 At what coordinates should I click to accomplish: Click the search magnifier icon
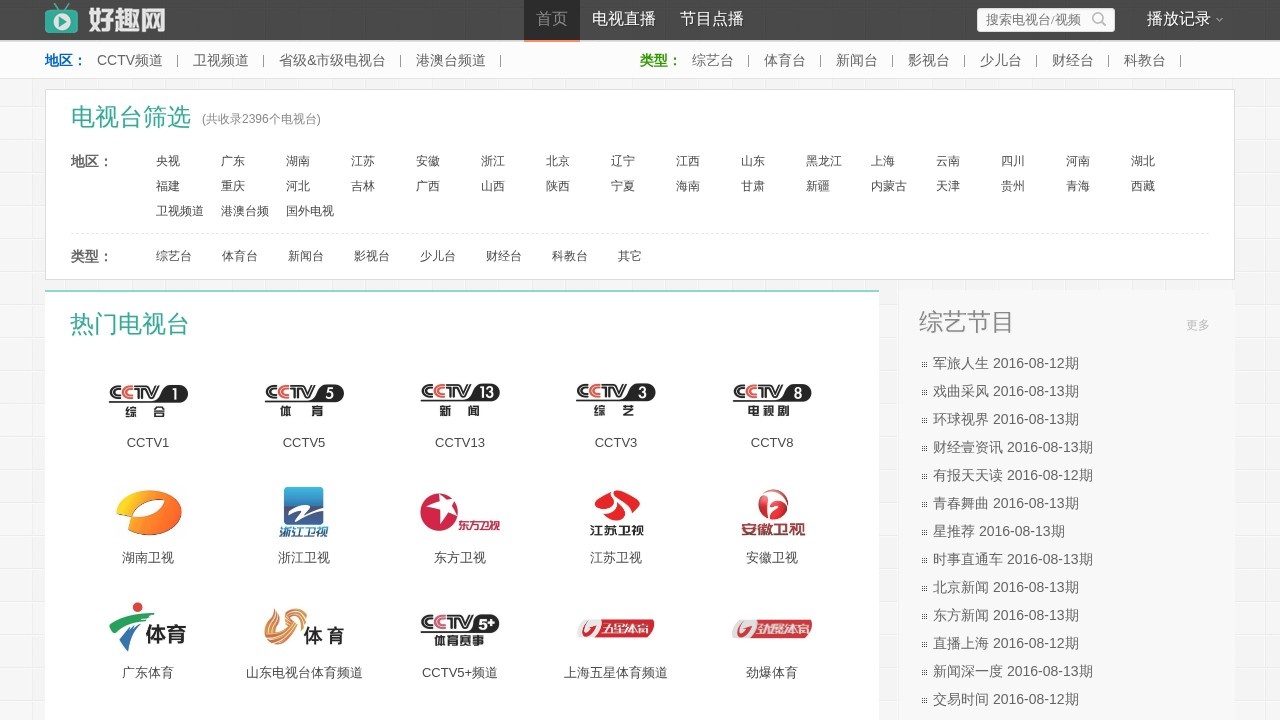click(x=1099, y=20)
